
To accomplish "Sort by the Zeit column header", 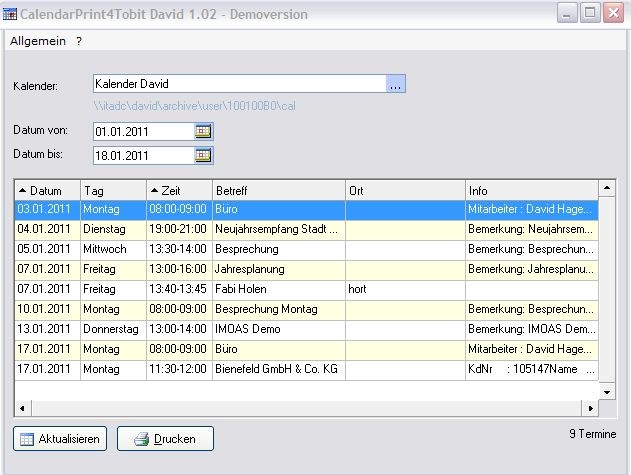I will [179, 190].
